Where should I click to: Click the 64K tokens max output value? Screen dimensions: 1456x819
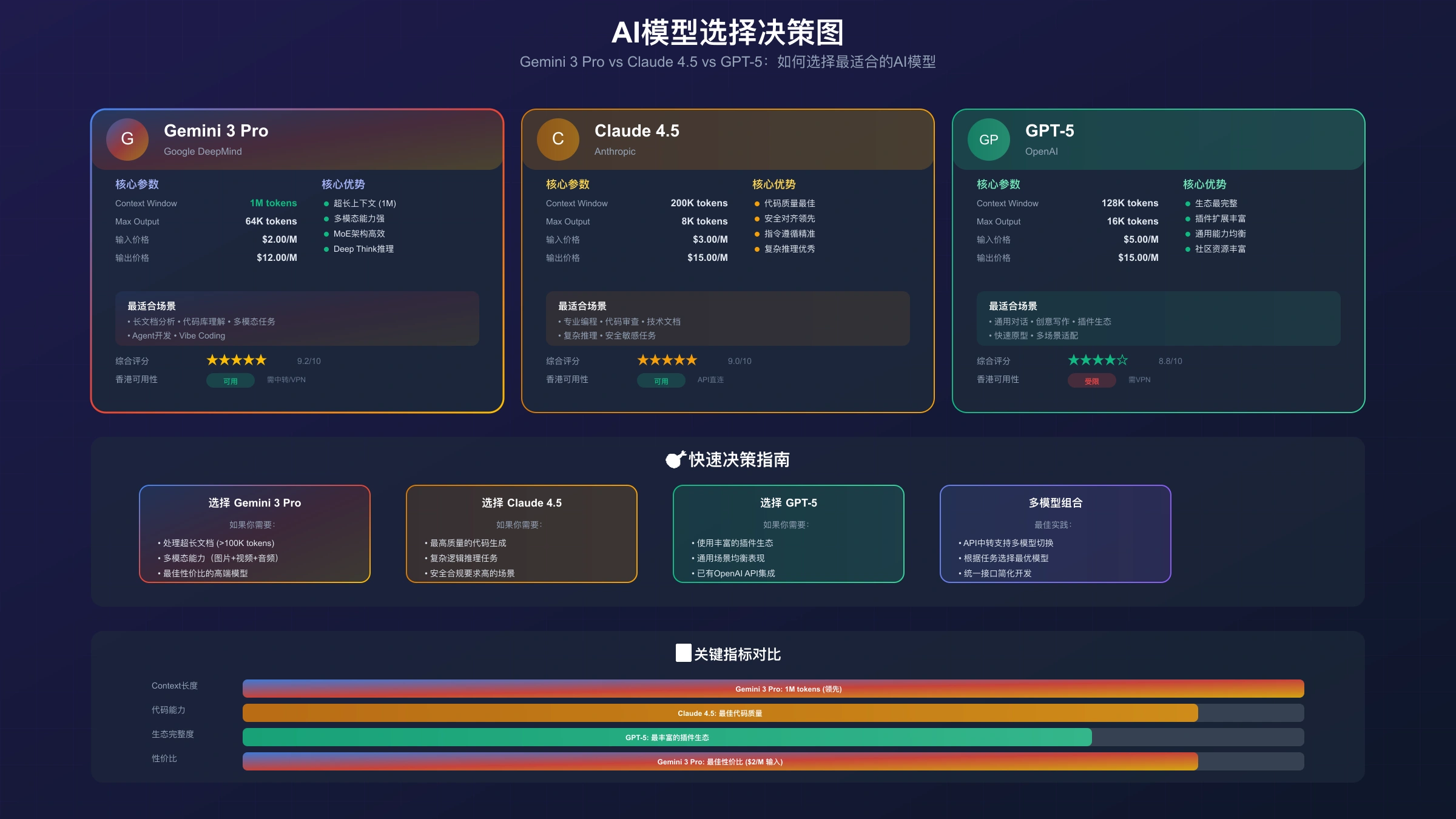coord(271,221)
